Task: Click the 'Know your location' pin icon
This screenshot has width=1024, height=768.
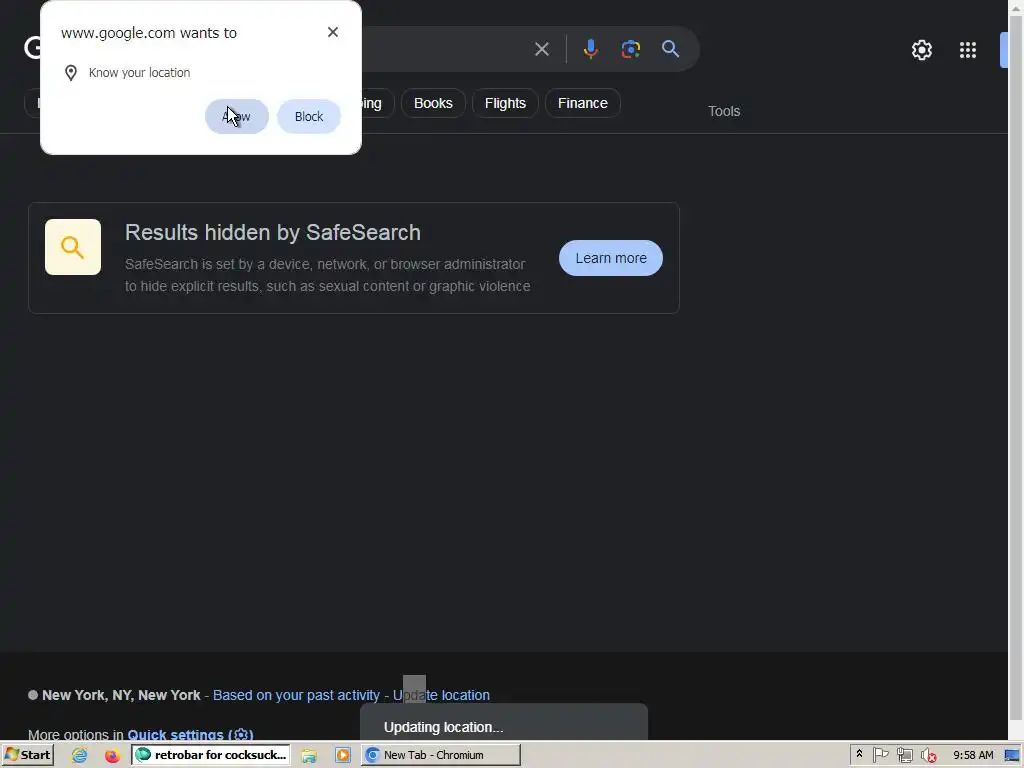Action: pyautogui.click(x=71, y=73)
